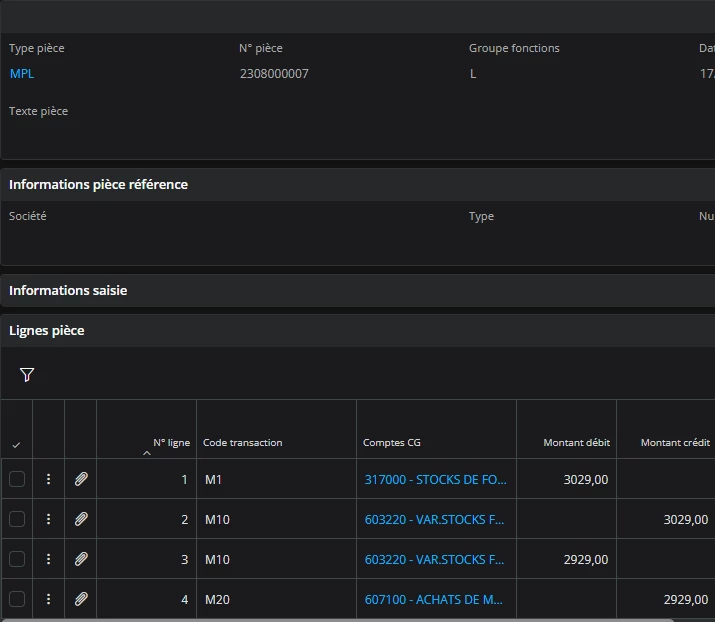Image resolution: width=715 pixels, height=622 pixels.
Task: Collapse the Informations pièce référence section
Action: tap(98, 184)
